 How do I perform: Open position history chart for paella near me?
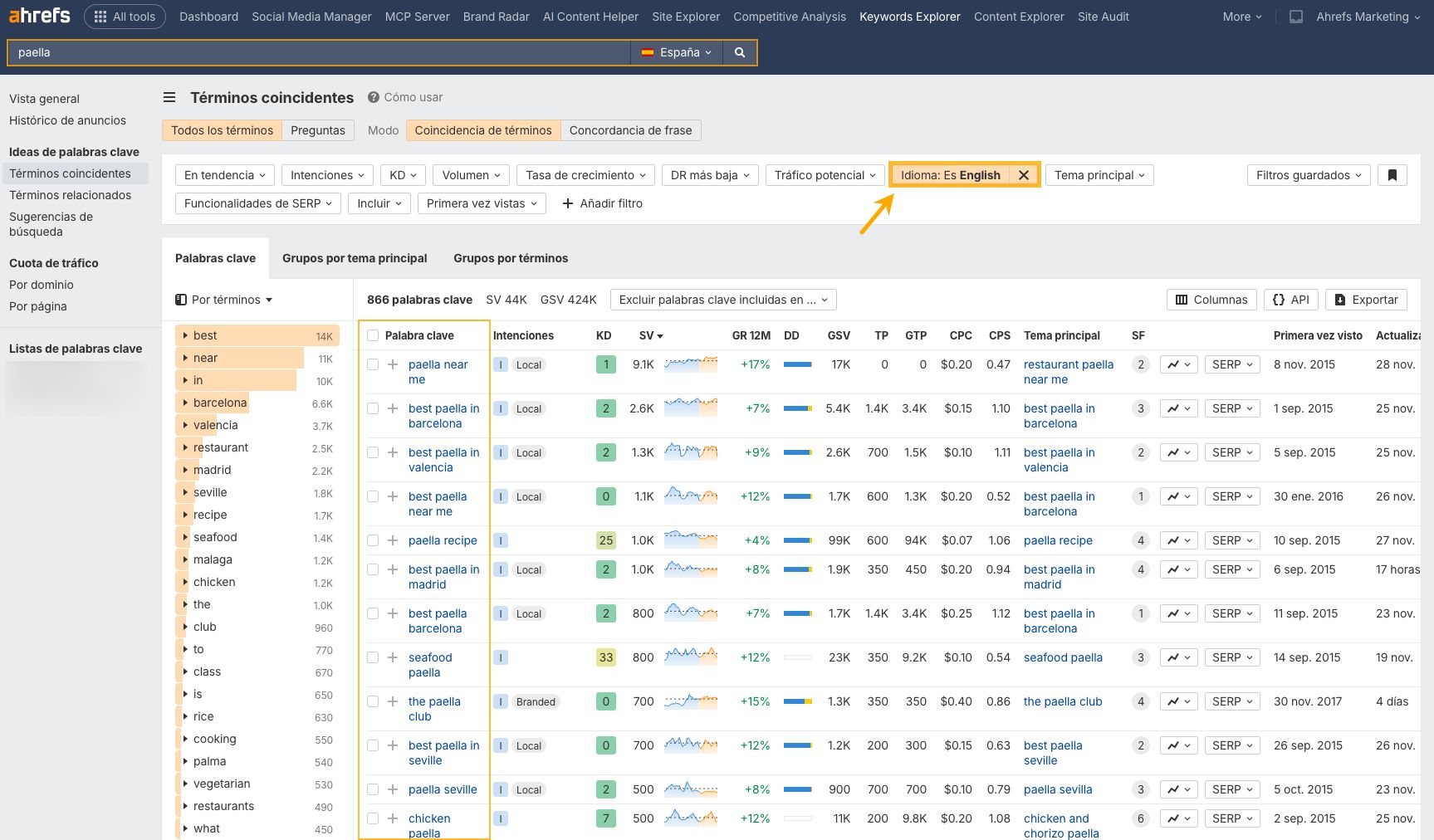1178,364
